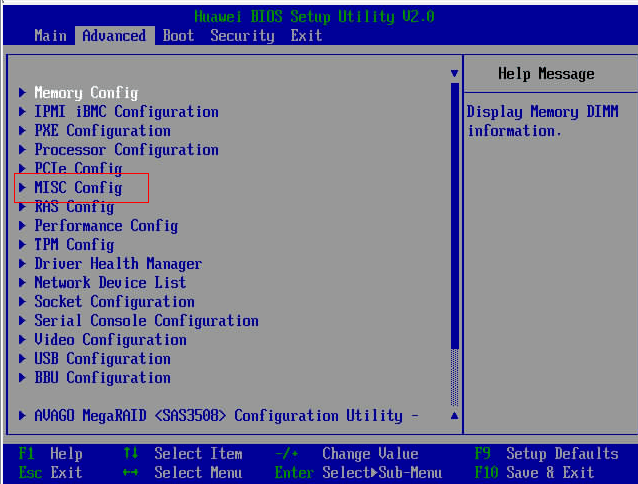
Task: Open Memory Config submenu
Action: (86, 93)
